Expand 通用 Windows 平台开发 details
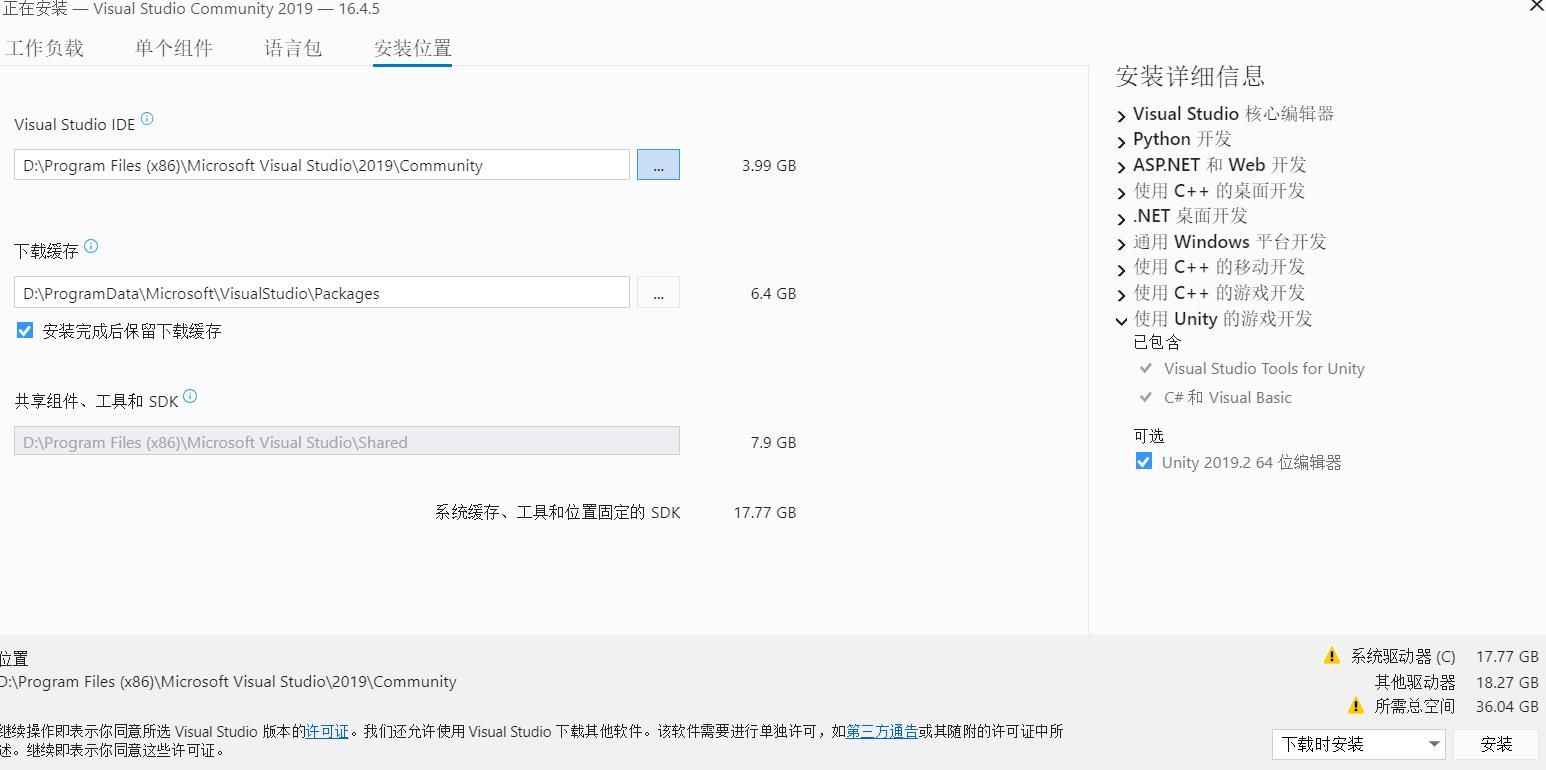This screenshot has height=770, width=1546. 1120,243
